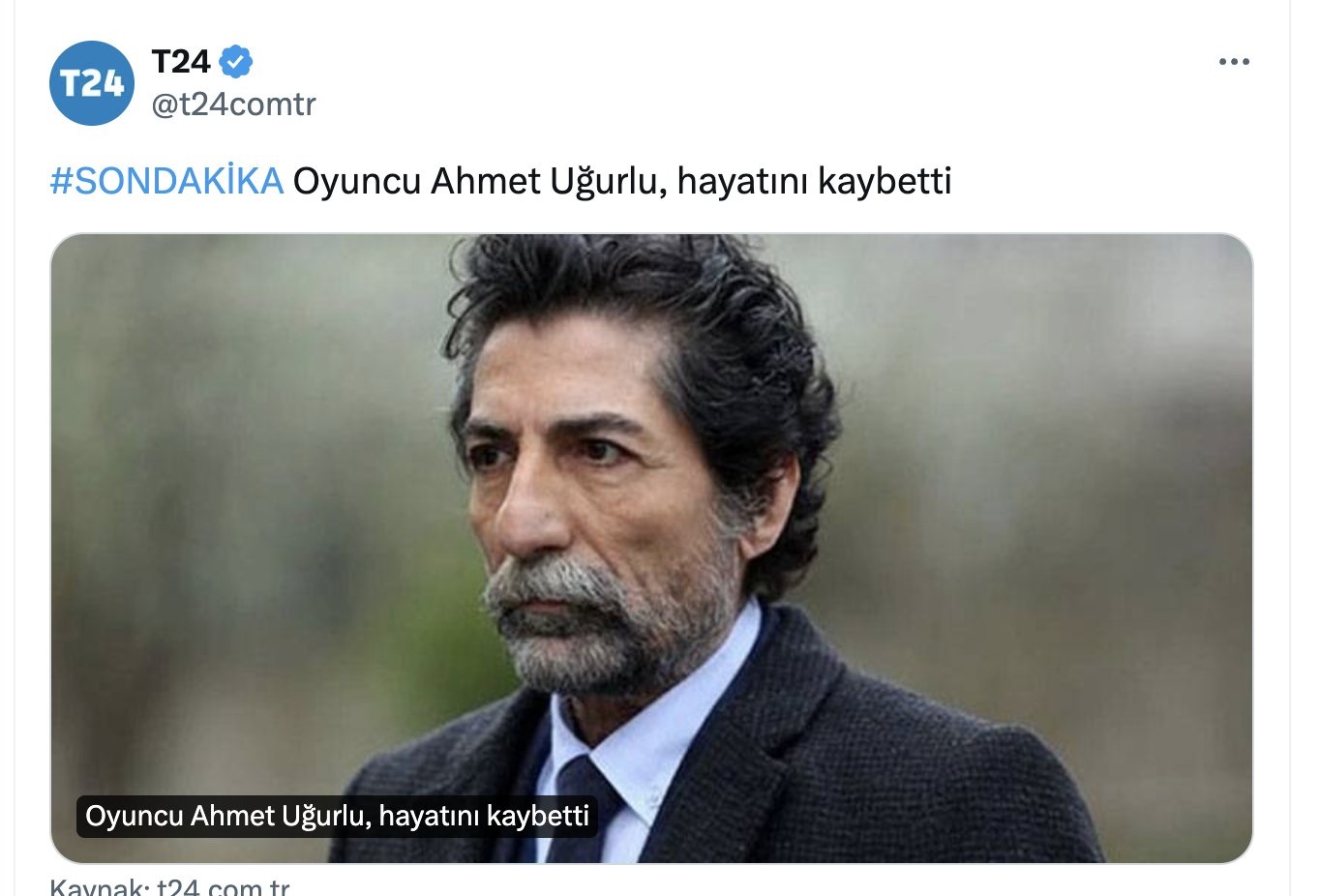Viewport: 1320px width, 896px height.
Task: Click the blue verified checkmark badge
Action: point(236,62)
